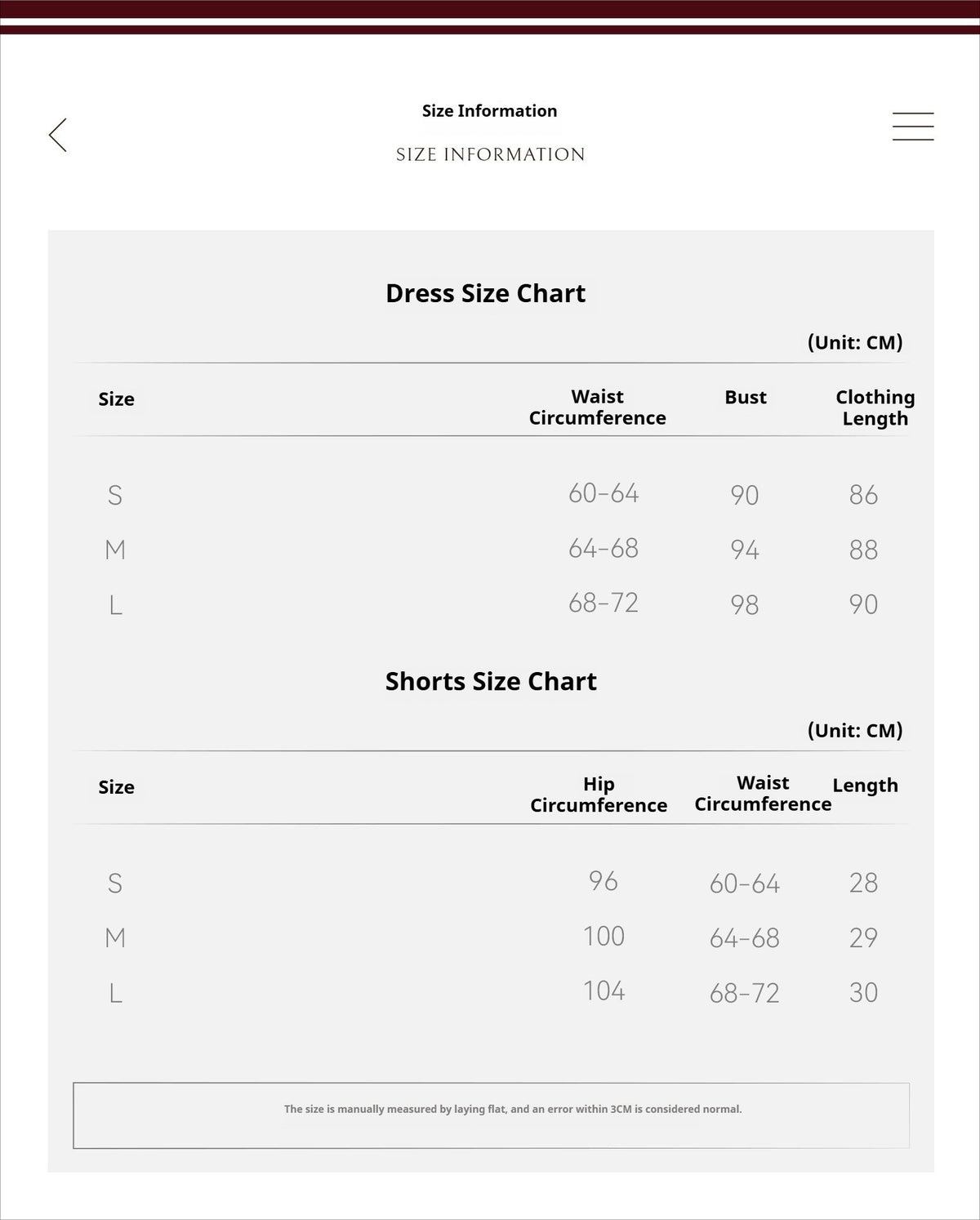This screenshot has height=1220, width=980.
Task: Click the dress chart Unit: CM label
Action: click(855, 342)
